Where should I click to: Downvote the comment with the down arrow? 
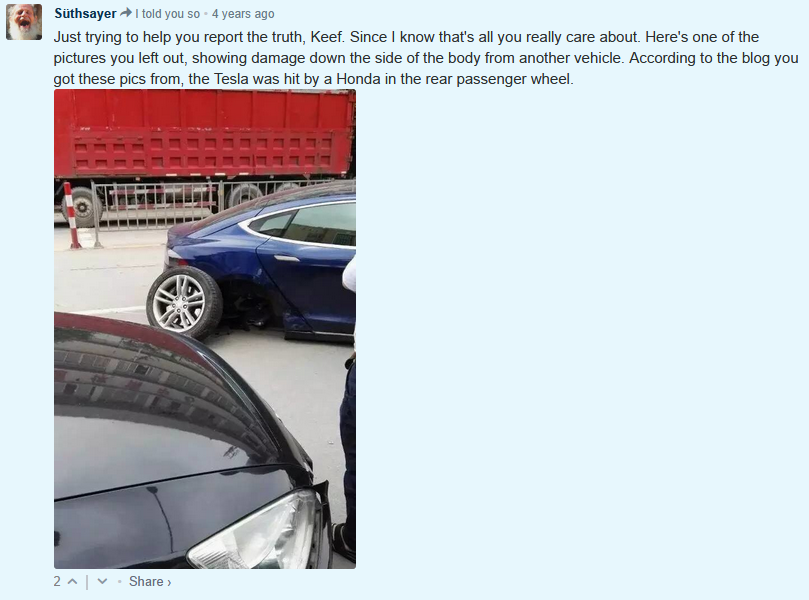coord(102,581)
